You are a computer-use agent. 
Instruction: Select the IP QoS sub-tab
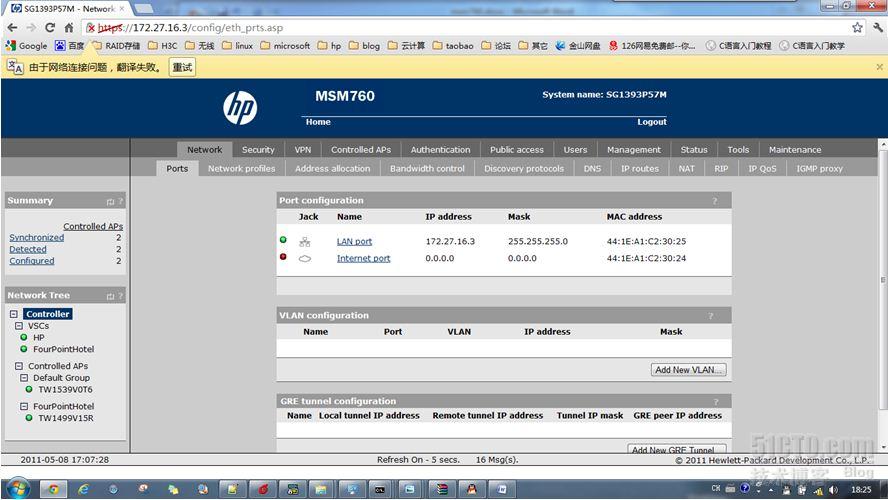(x=762, y=168)
